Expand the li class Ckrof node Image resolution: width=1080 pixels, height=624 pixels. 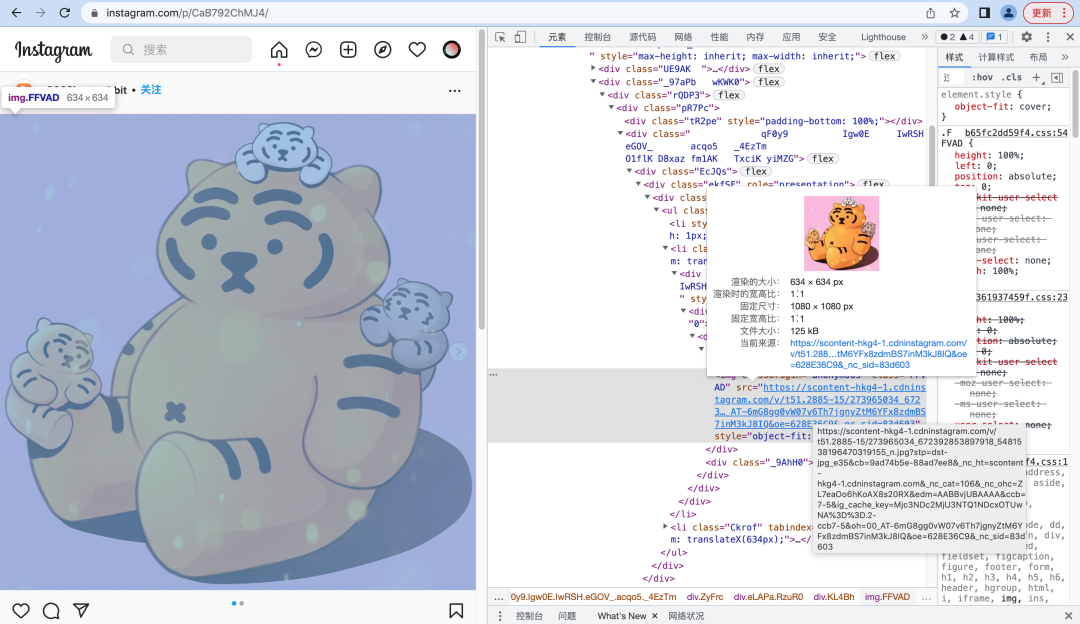click(666, 526)
